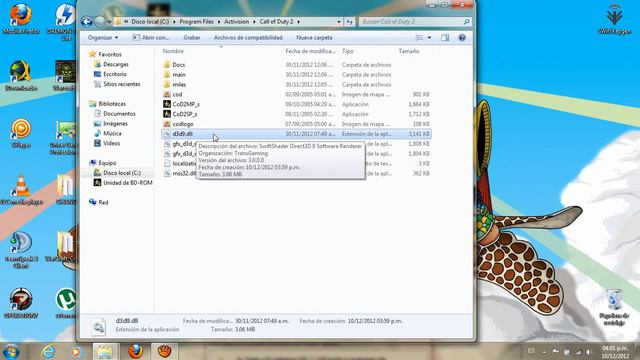Click the Nombre column header
Viewport: 640px width, 360px height.
(173, 51)
